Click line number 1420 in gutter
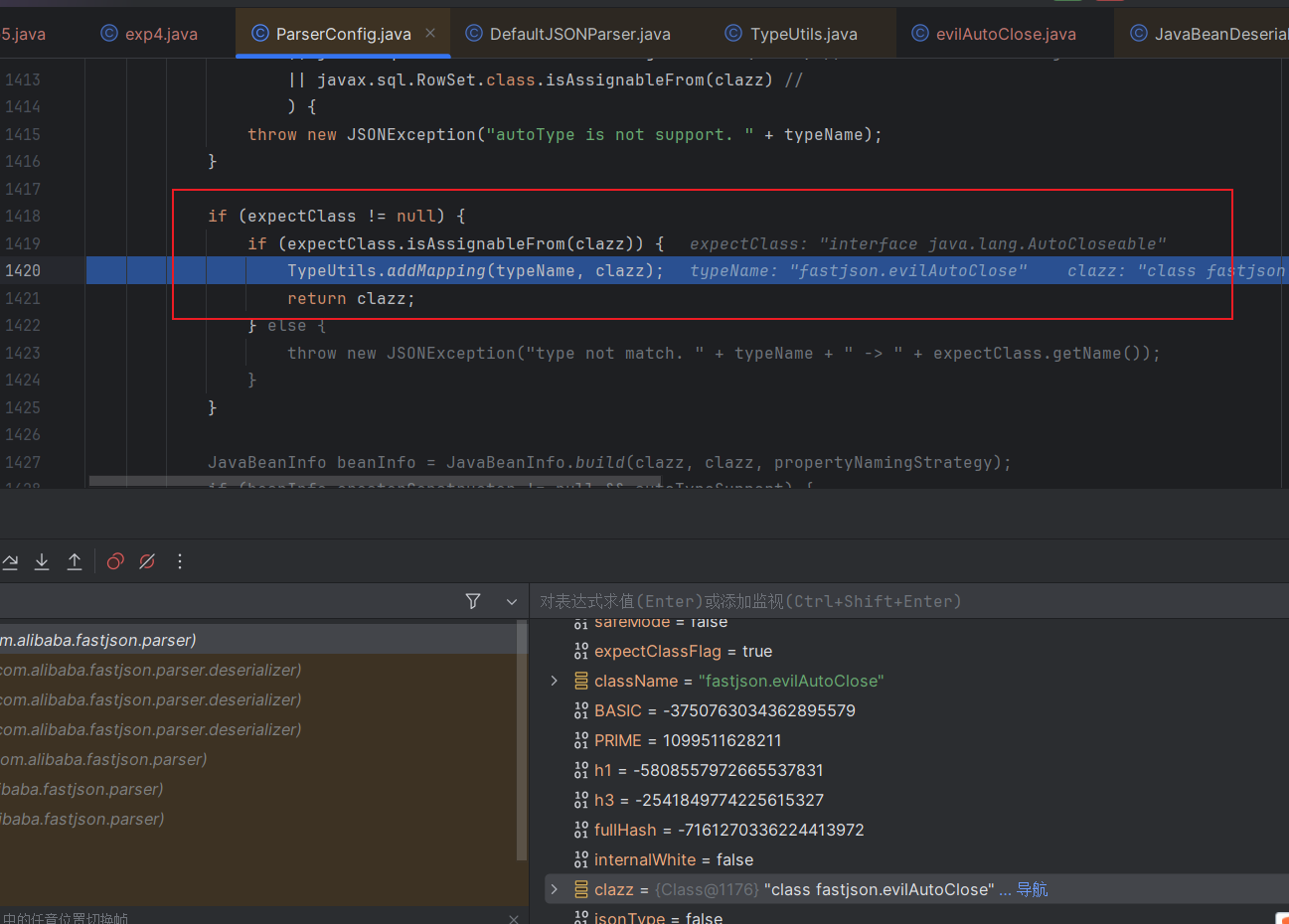Image resolution: width=1289 pixels, height=924 pixels. tap(23, 270)
